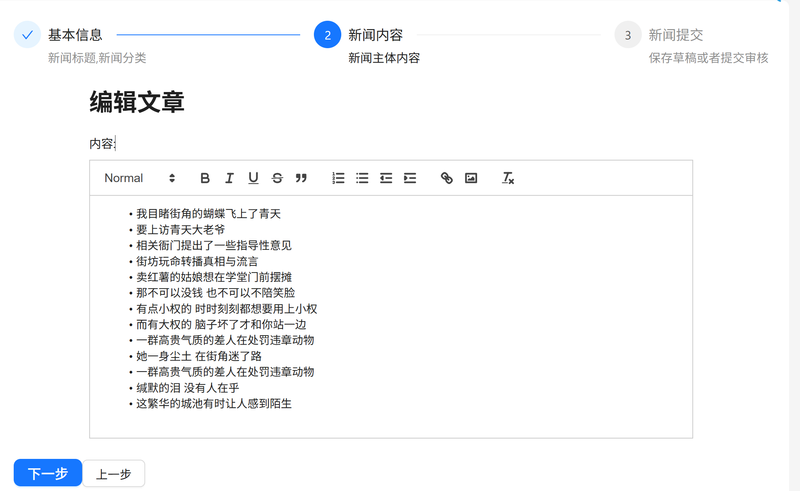Screen dimensions: 800x491
Task: Toggle underline formatting in the editor toolbar
Action: 253,178
